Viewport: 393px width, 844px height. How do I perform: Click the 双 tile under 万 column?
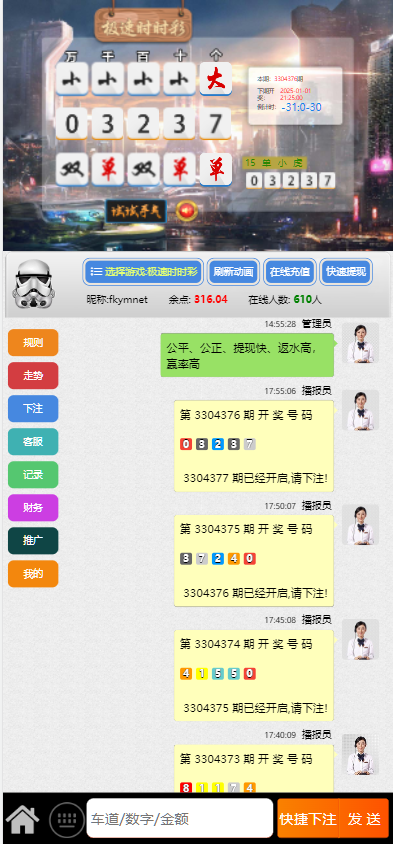tap(72, 170)
